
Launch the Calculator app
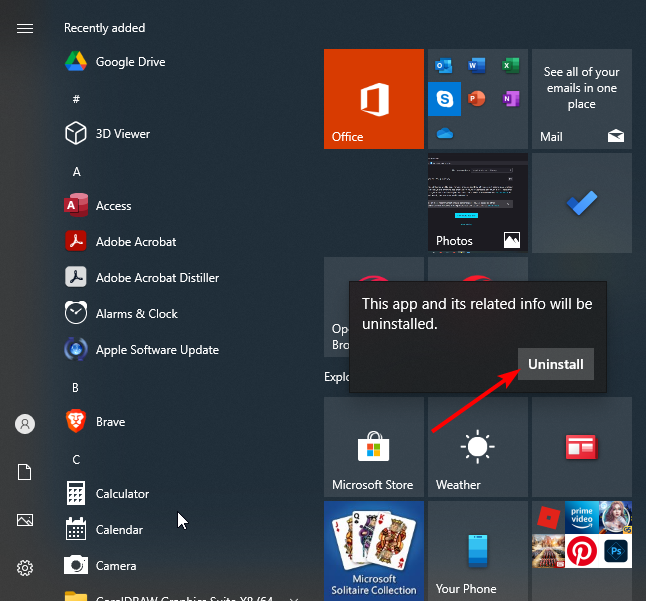pyautogui.click(x=107, y=493)
